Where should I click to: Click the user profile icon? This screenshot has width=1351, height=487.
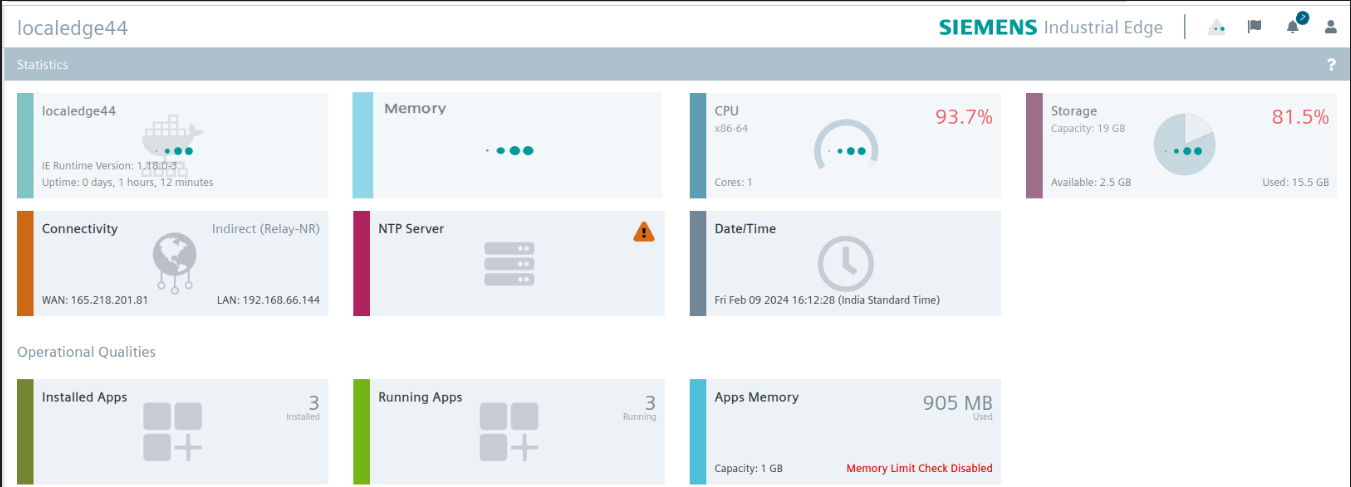(1331, 27)
